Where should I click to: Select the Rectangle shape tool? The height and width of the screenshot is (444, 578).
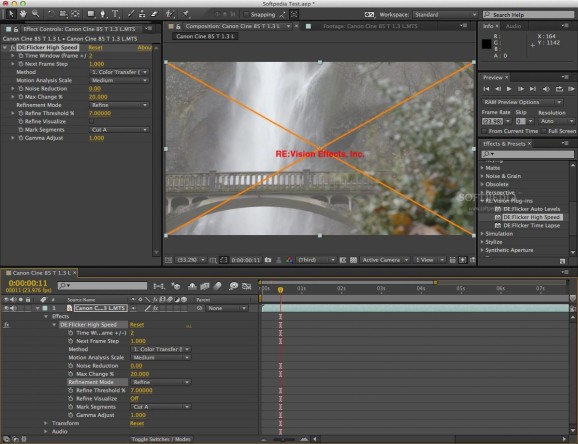pyautogui.click(x=91, y=14)
